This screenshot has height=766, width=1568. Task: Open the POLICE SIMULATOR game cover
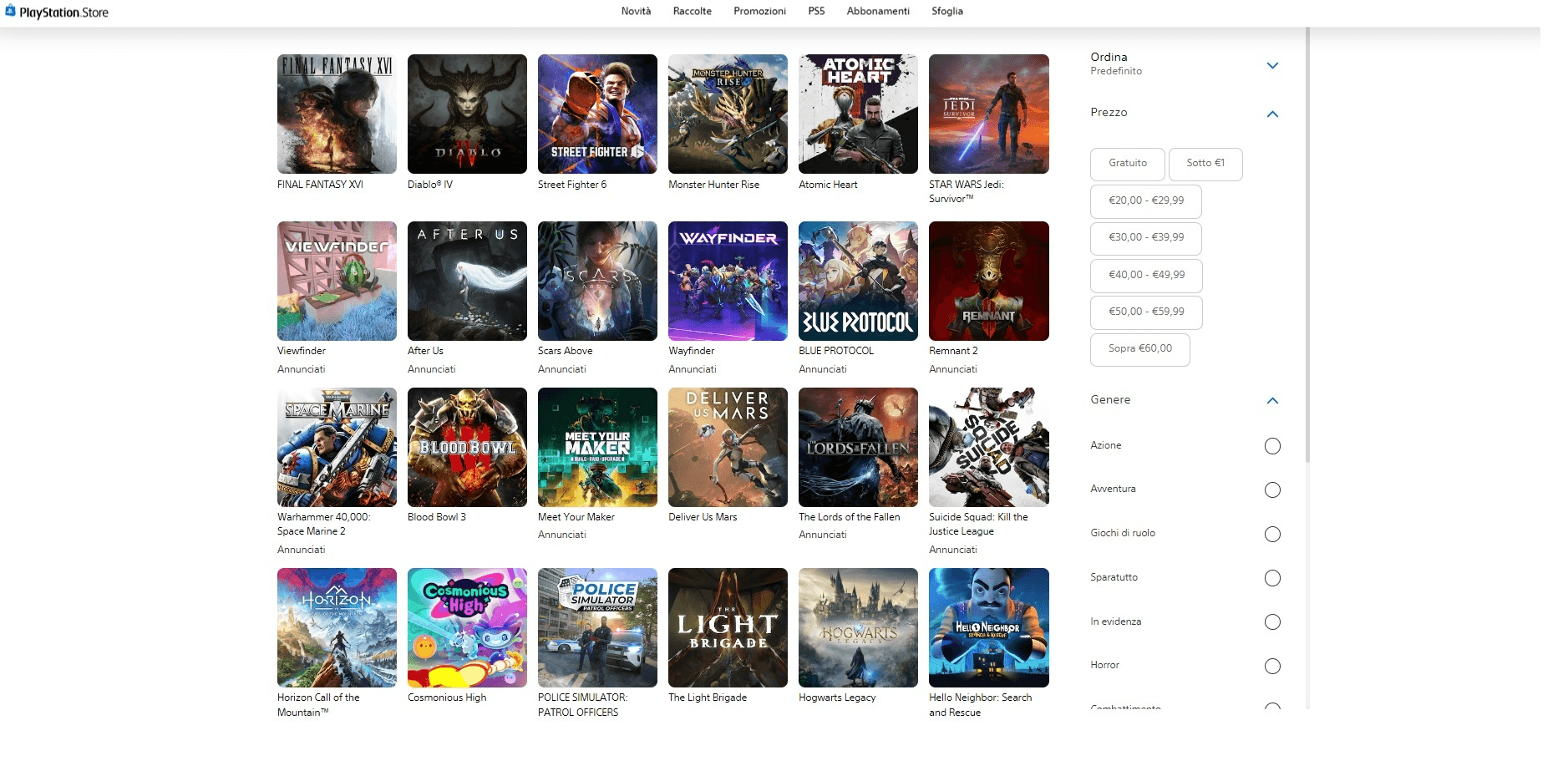tap(597, 627)
